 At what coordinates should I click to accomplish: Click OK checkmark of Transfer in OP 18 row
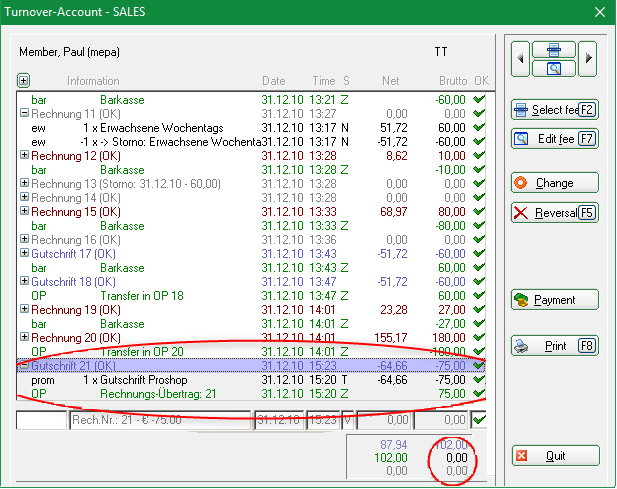478,295
